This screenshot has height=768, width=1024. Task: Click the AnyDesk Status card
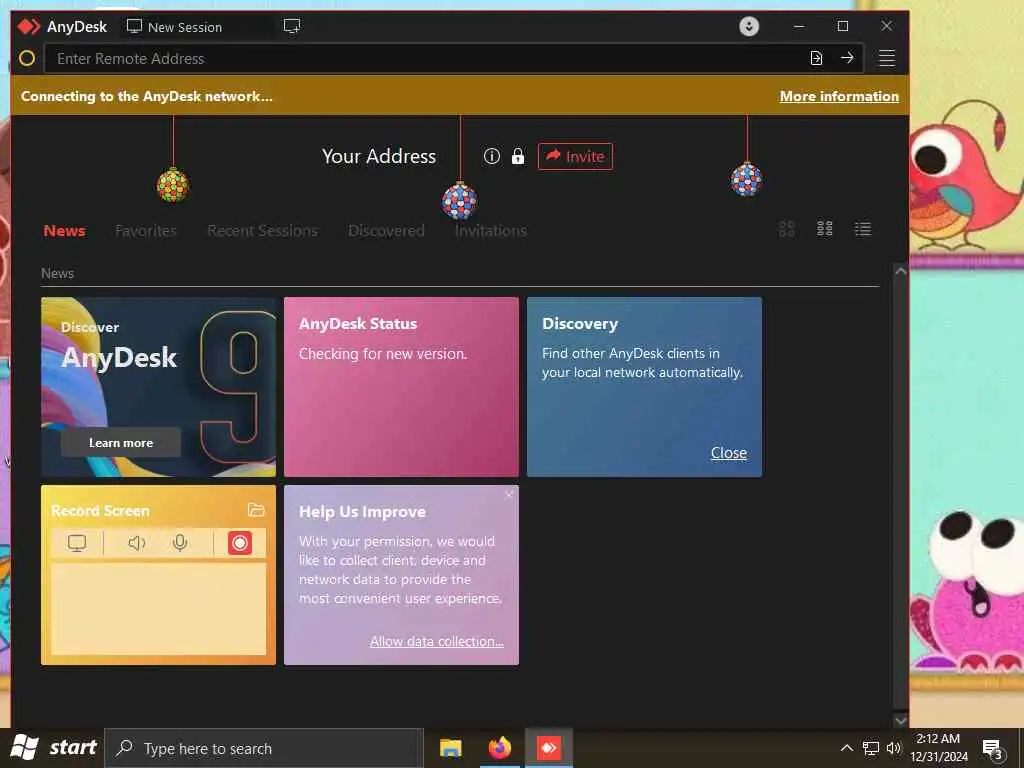coord(402,387)
